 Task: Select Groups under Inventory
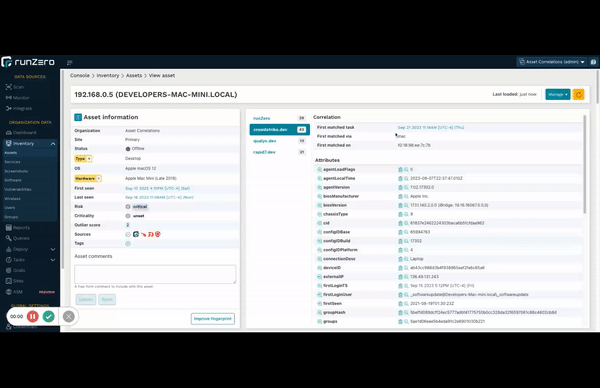[x=11, y=217]
